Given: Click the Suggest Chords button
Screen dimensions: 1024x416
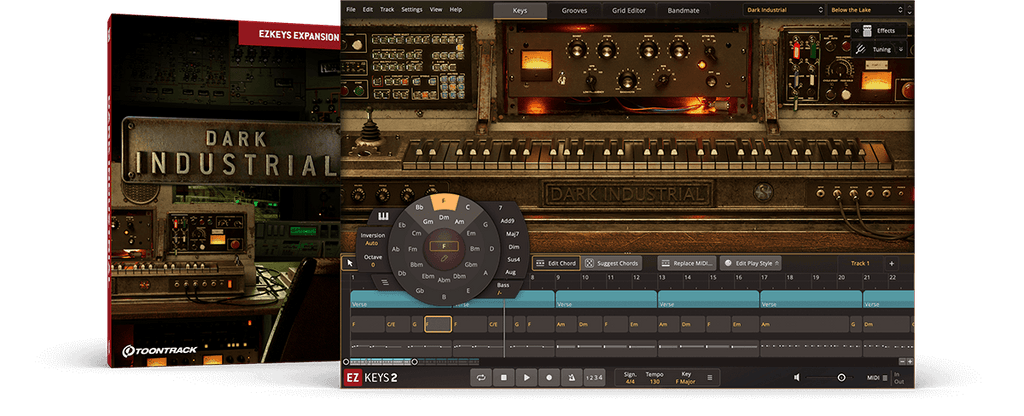Looking at the screenshot, I should [x=611, y=263].
